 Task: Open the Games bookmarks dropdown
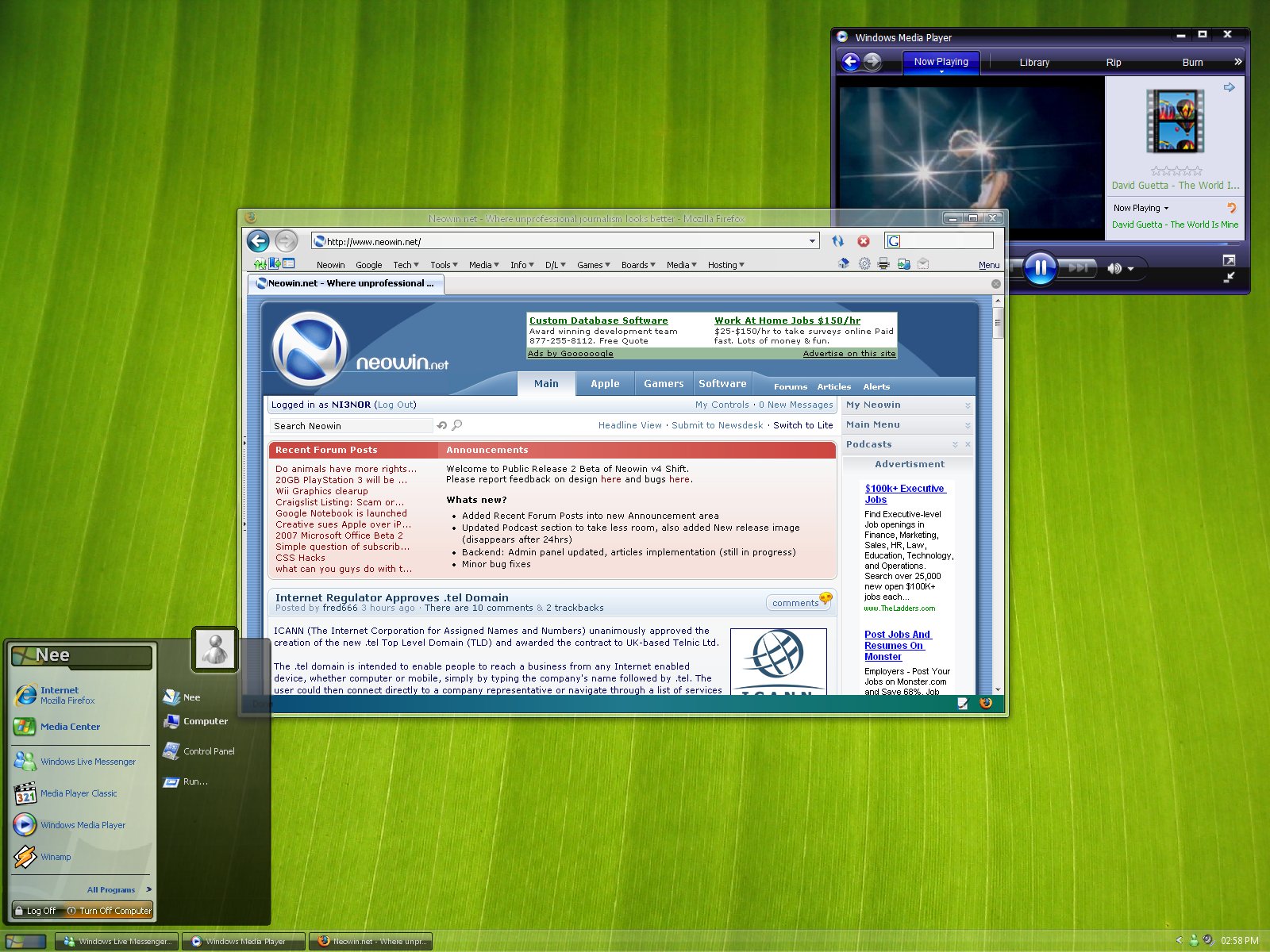(x=593, y=265)
